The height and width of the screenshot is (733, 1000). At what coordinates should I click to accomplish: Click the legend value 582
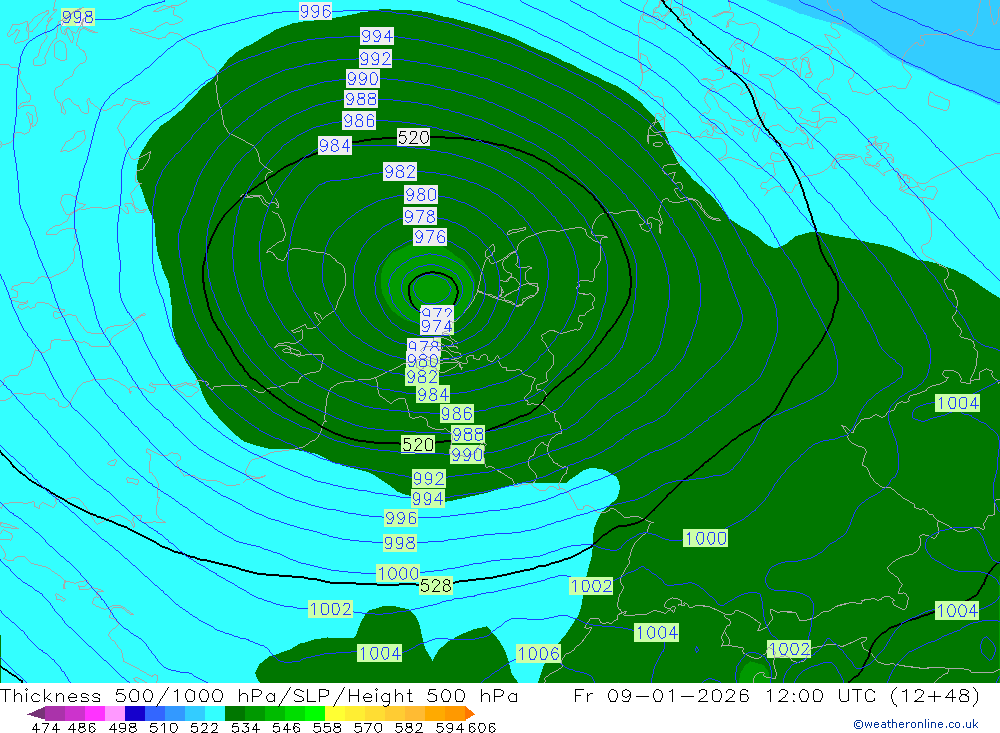pyautogui.click(x=408, y=728)
